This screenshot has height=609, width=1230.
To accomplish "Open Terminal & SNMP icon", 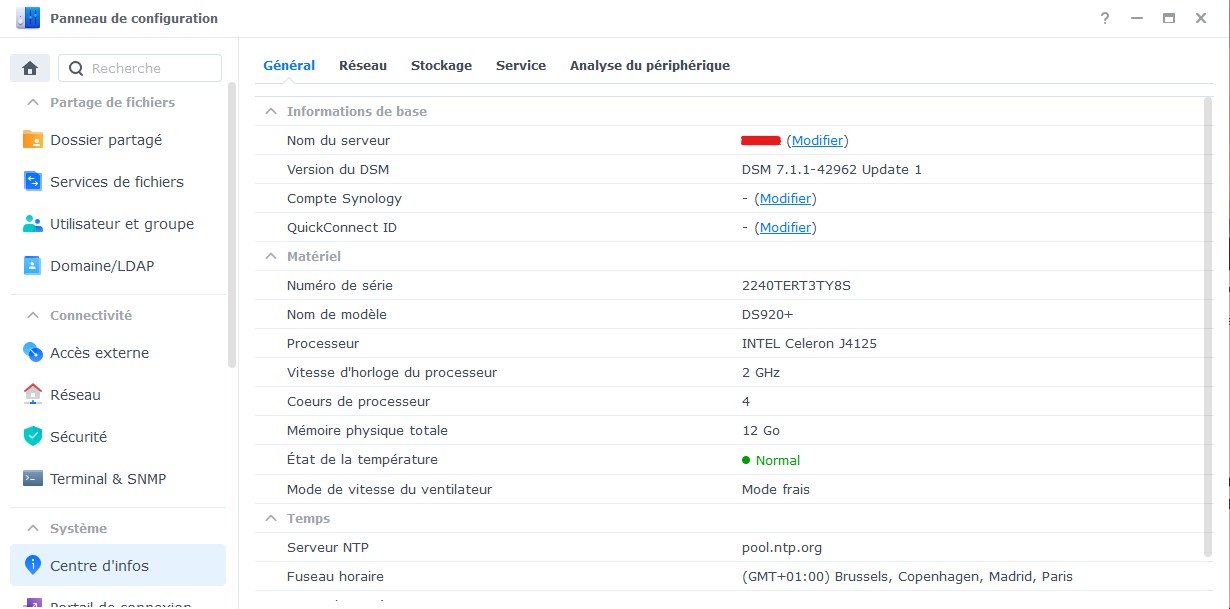I will (x=33, y=479).
